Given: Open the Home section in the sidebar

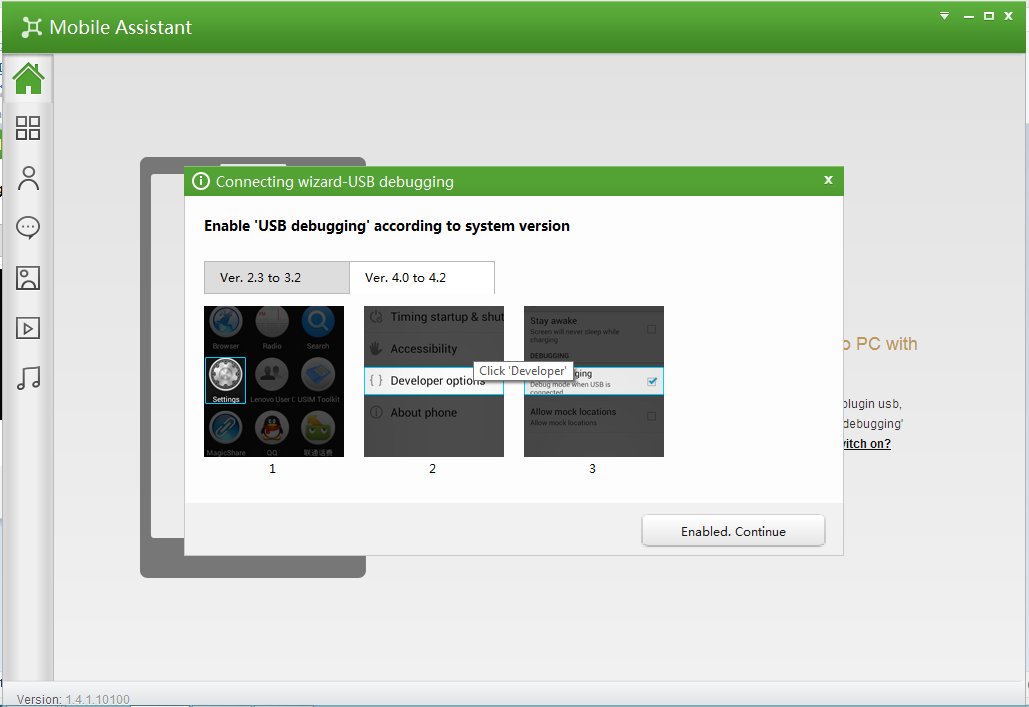Looking at the screenshot, I should tap(28, 79).
